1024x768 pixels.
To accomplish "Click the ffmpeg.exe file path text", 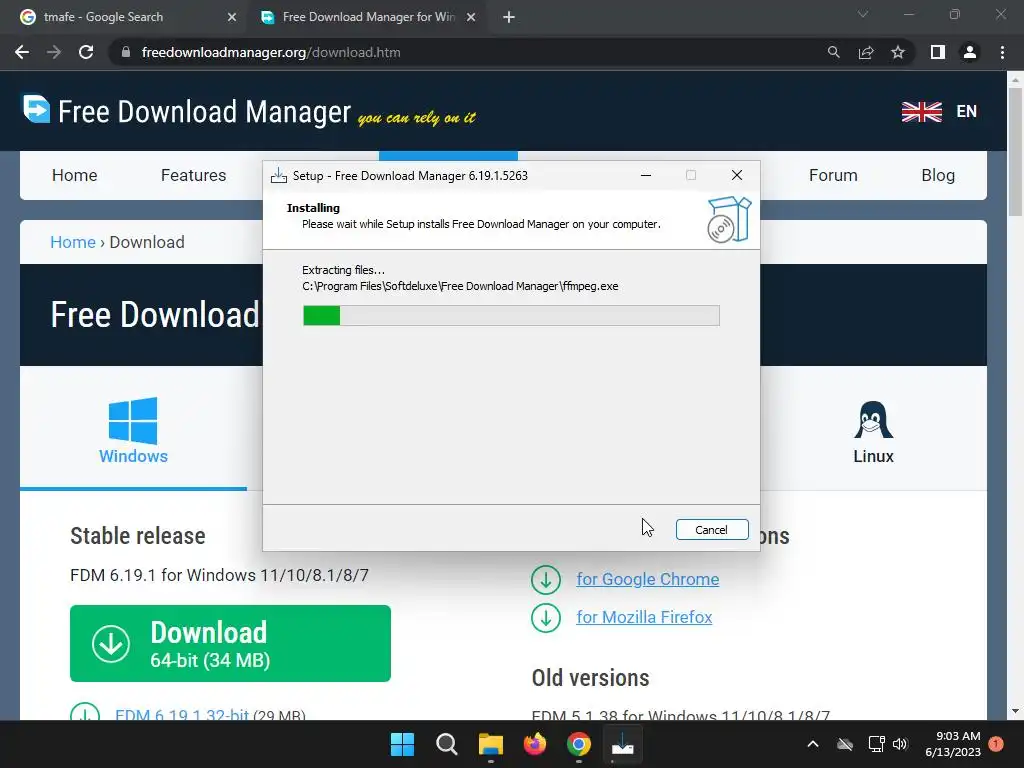I will (460, 286).
